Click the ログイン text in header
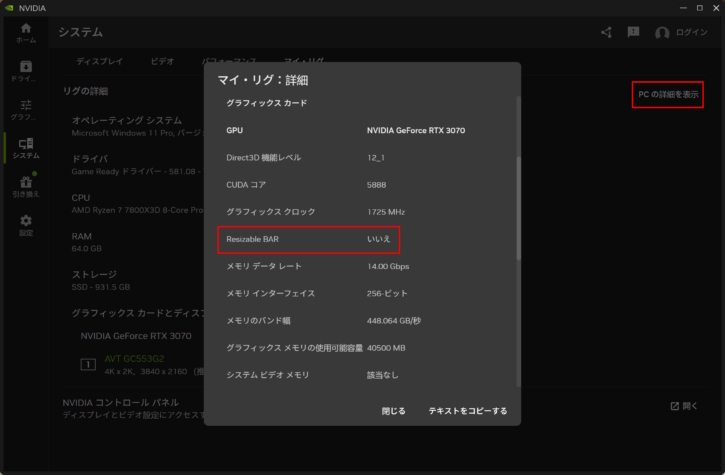Image resolution: width=725 pixels, height=475 pixels. (x=691, y=33)
